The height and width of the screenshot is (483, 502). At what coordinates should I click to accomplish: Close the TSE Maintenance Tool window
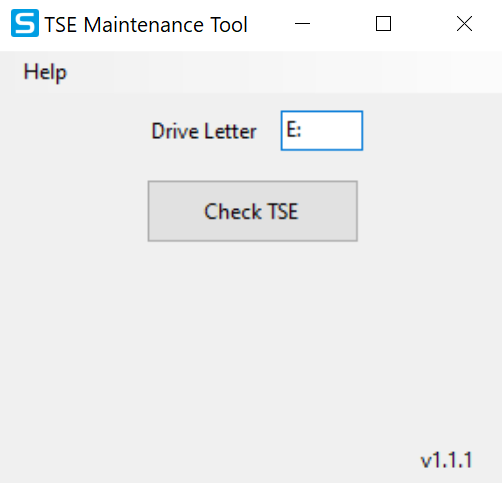click(464, 24)
